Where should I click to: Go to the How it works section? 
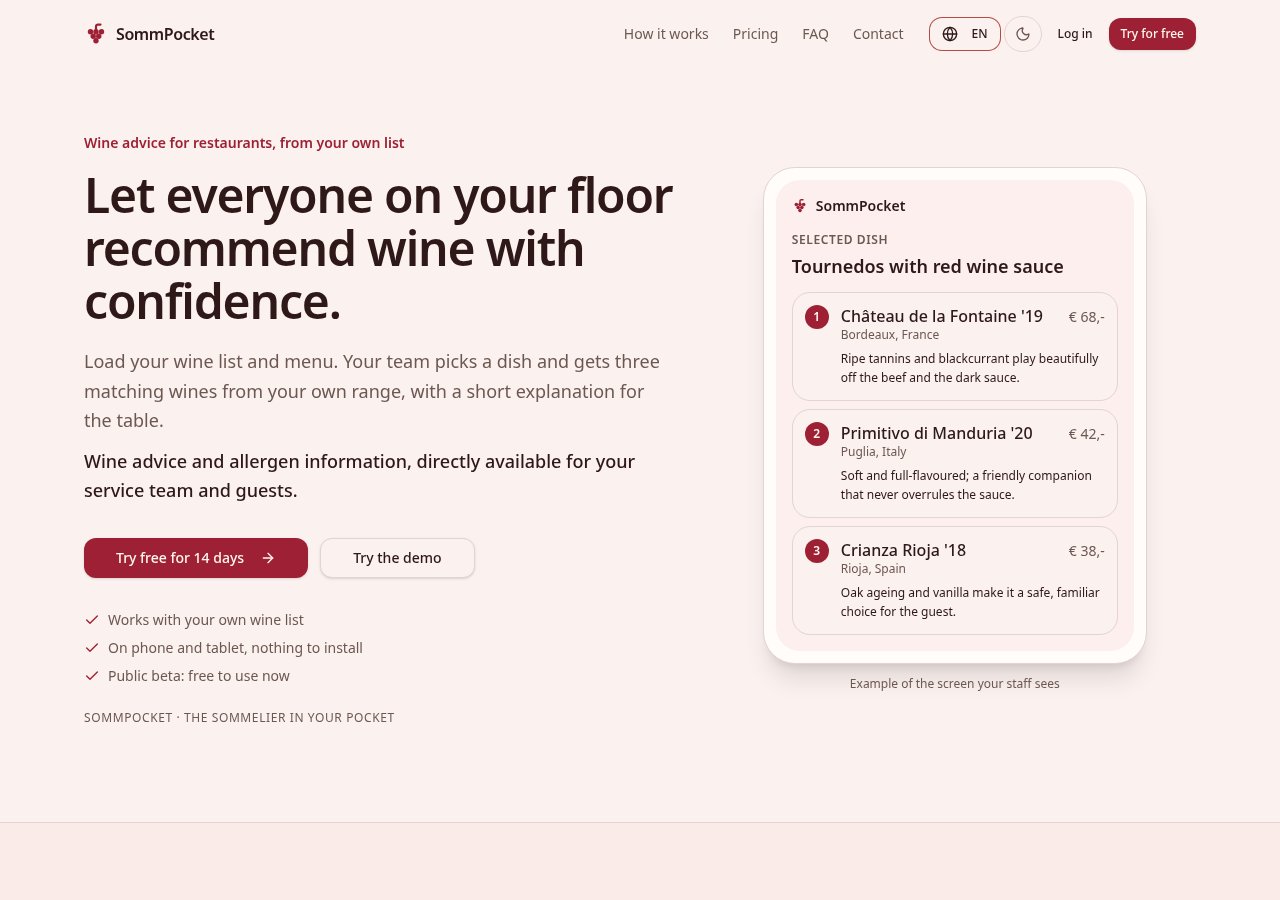point(666,34)
